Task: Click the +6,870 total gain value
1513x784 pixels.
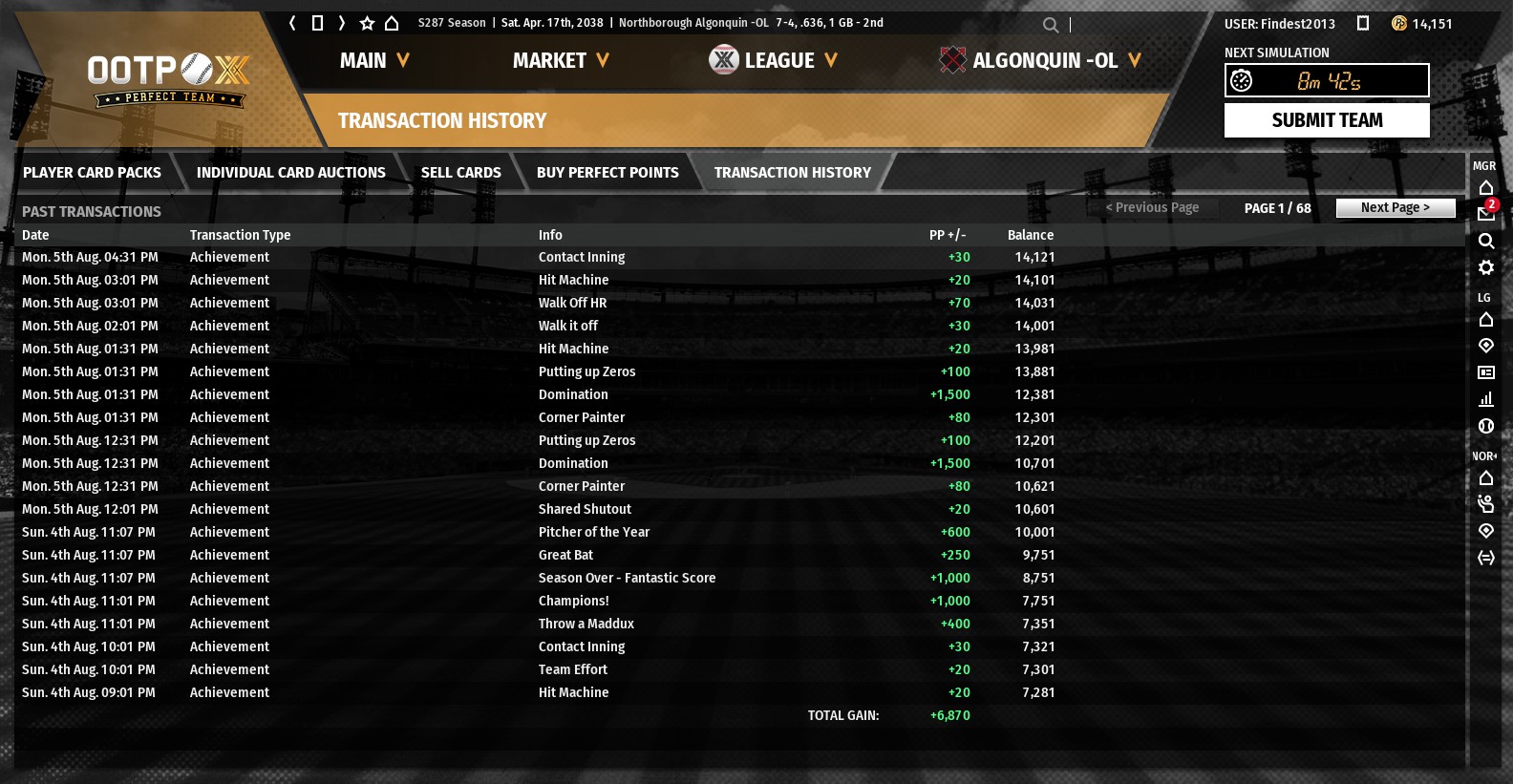Action: tap(949, 715)
